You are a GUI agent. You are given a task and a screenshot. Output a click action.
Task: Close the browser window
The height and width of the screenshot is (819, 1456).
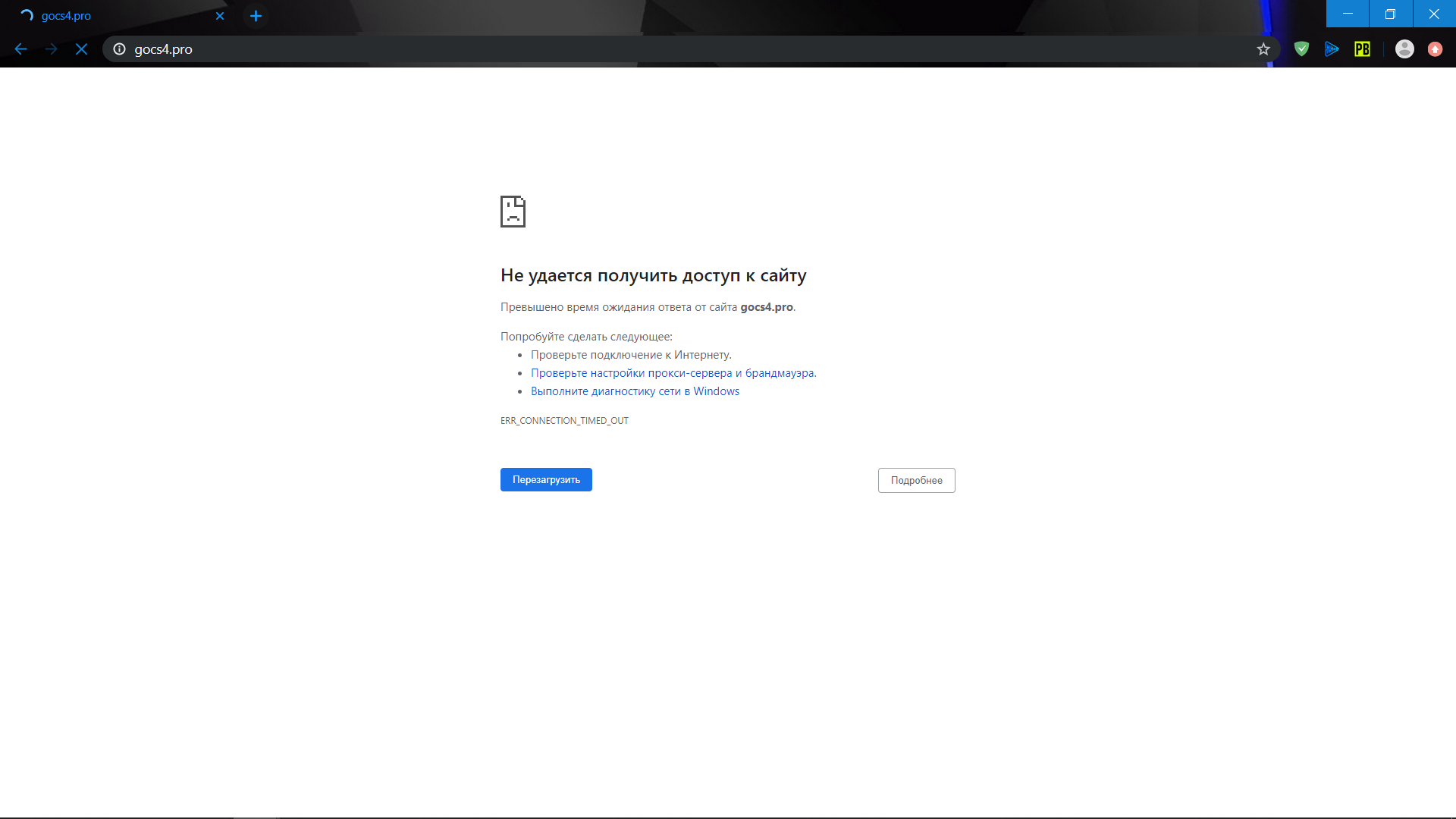coord(1434,14)
